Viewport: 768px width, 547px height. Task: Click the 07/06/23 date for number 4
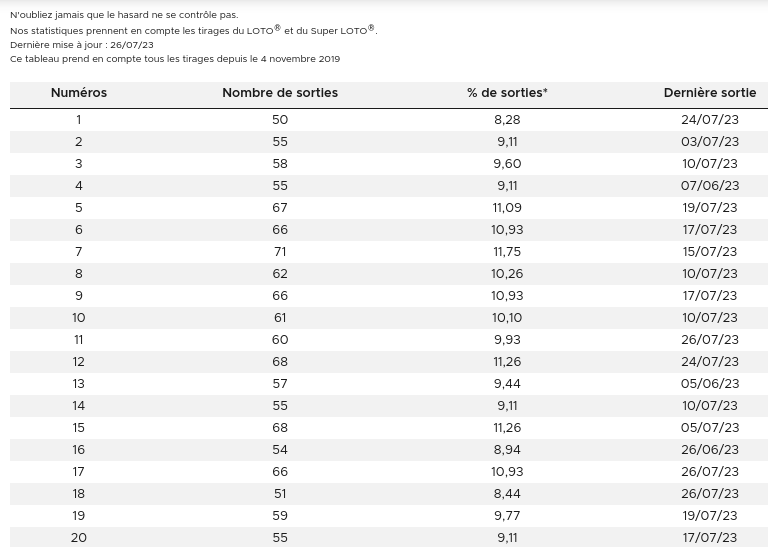(x=709, y=186)
